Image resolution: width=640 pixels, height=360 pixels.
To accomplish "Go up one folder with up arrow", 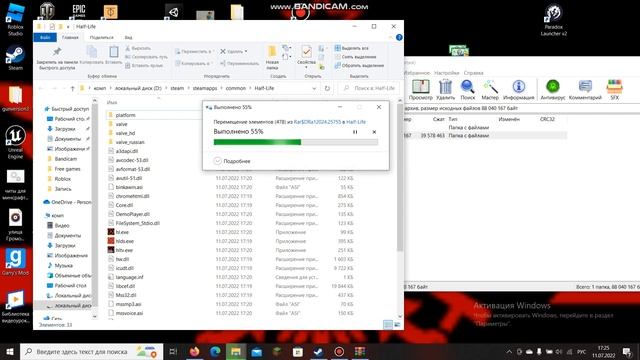I will click(x=72, y=88).
